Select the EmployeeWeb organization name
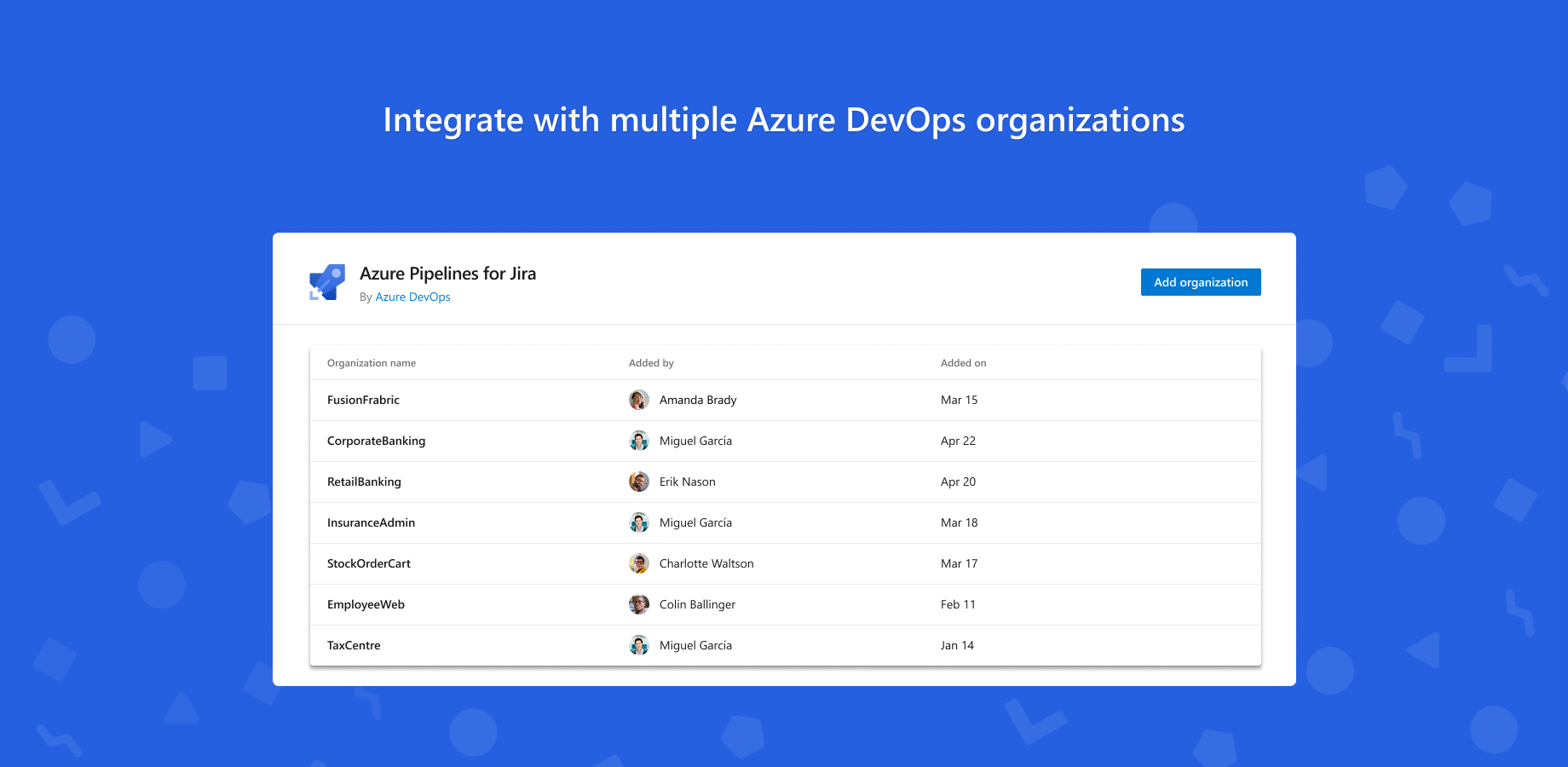Image resolution: width=1568 pixels, height=767 pixels. pyautogui.click(x=366, y=604)
